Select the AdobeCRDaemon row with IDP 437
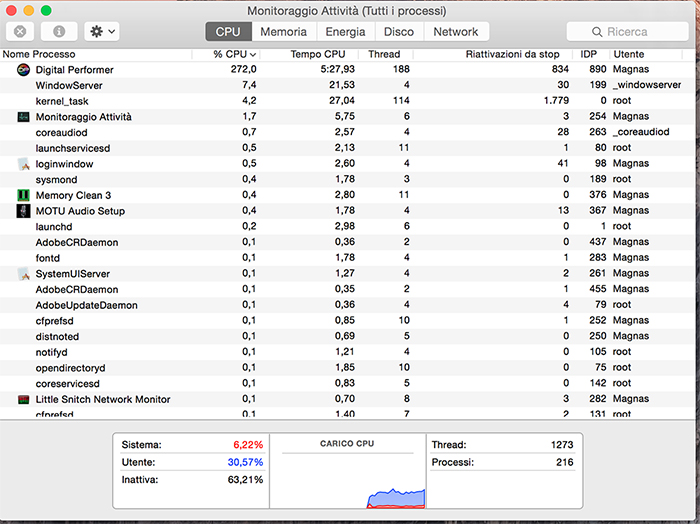700x524 pixels. tap(347, 242)
